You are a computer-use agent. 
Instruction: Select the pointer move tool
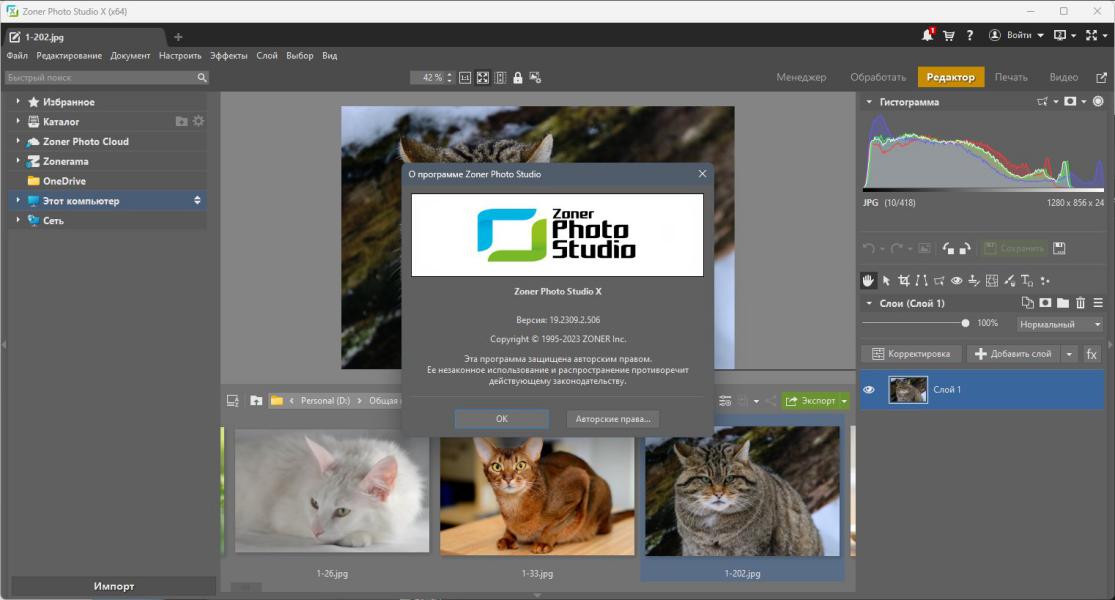886,281
